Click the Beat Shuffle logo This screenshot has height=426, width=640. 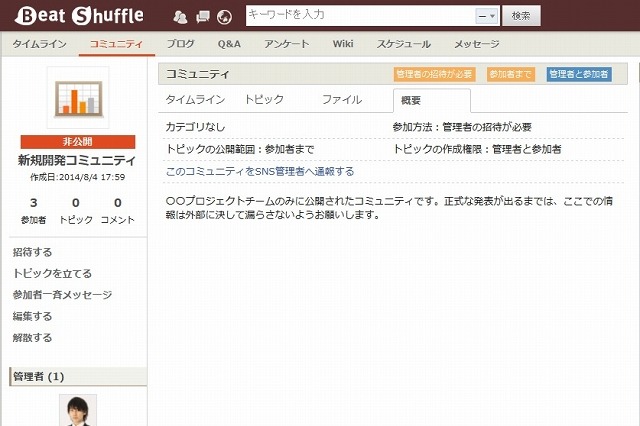[79, 16]
